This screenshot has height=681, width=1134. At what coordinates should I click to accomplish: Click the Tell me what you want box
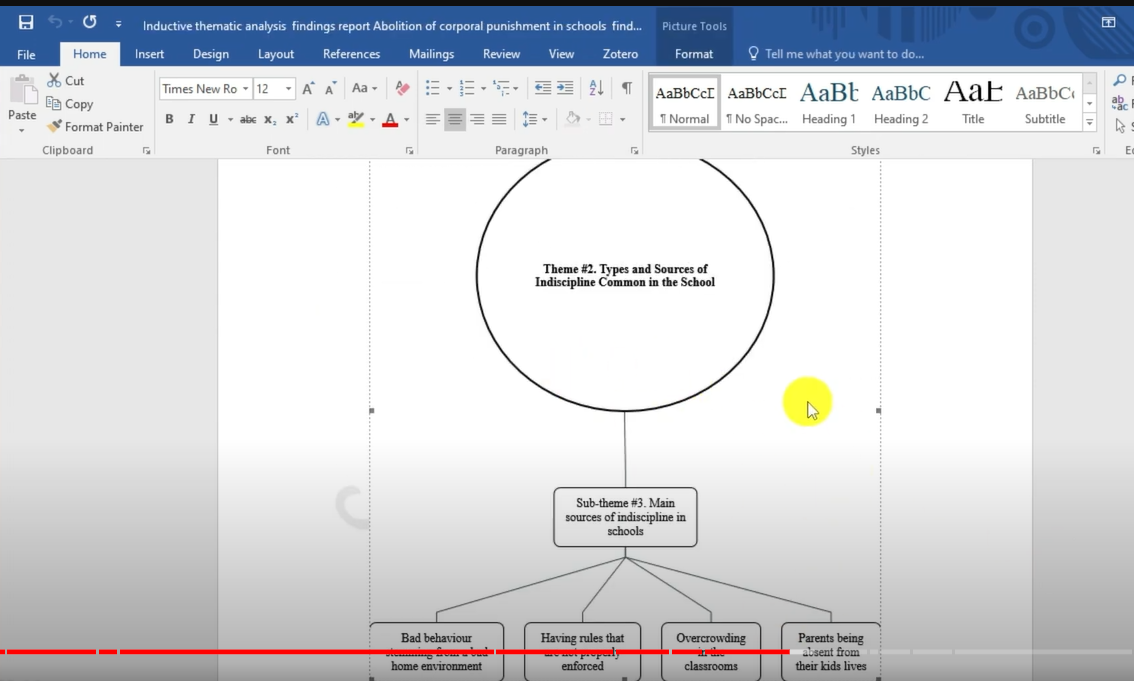836,54
